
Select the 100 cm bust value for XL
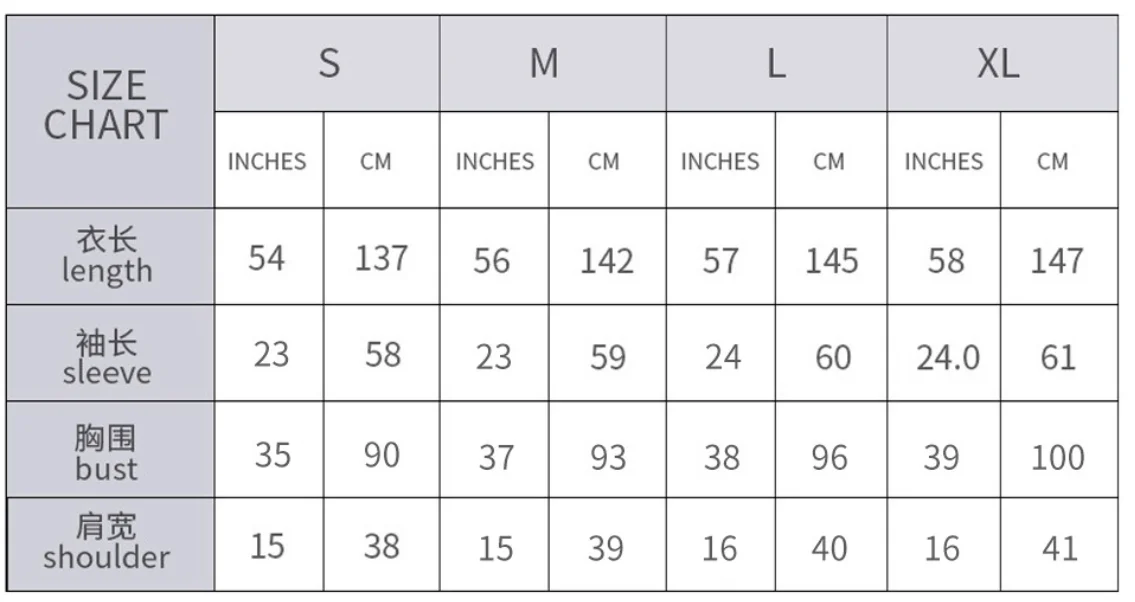(1057, 457)
